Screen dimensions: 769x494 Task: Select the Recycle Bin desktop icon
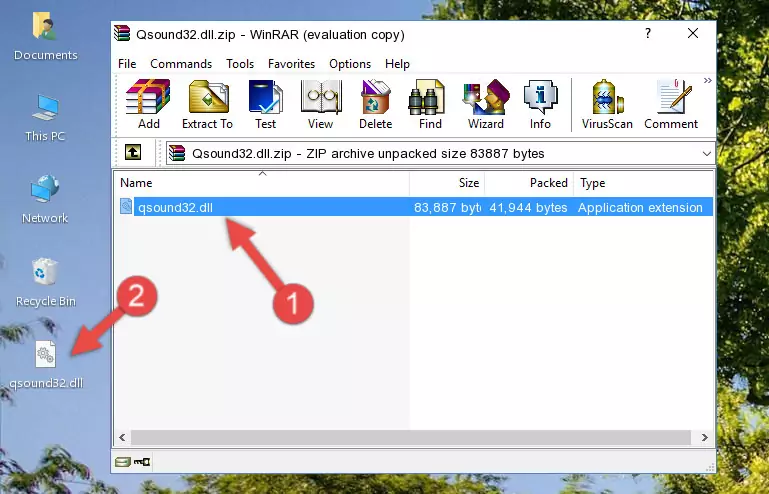[45, 283]
